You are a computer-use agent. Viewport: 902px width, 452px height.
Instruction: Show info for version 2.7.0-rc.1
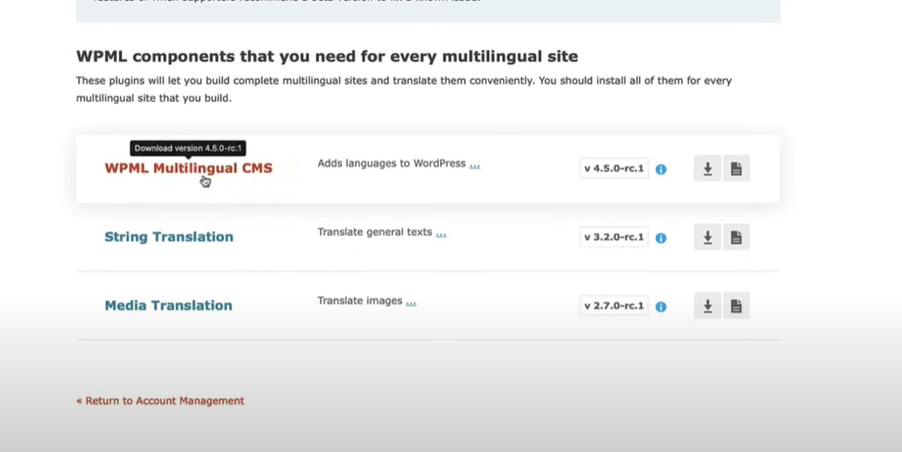point(661,307)
